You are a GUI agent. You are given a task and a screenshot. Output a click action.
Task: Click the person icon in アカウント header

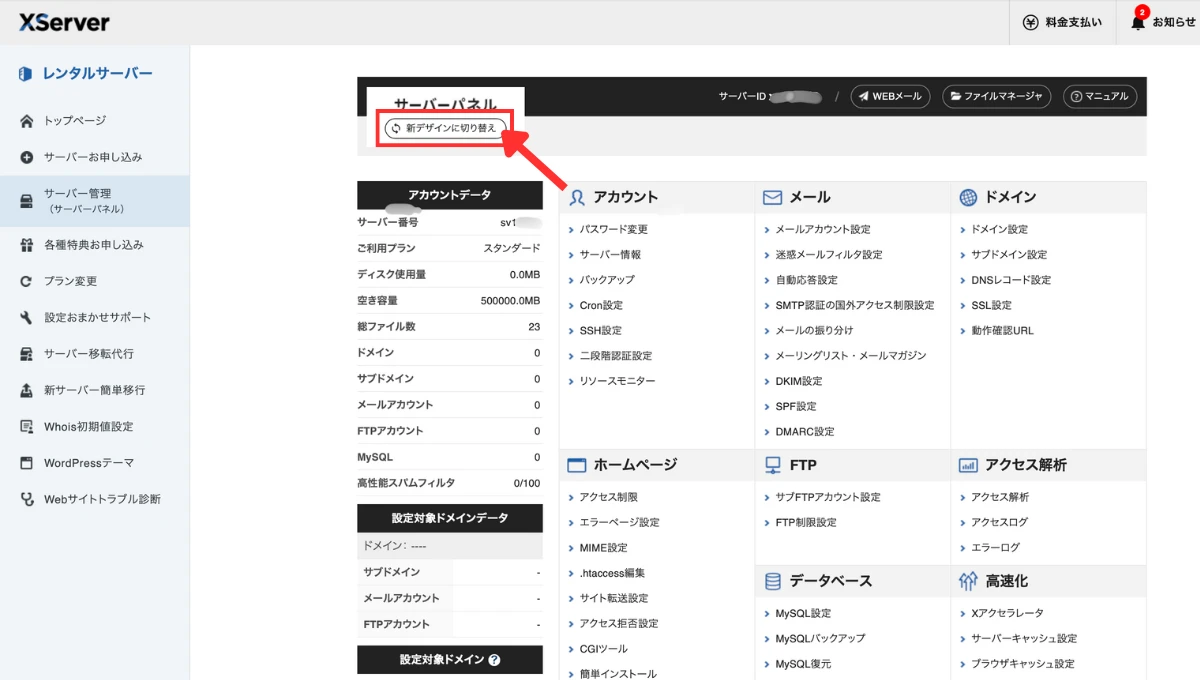(576, 197)
